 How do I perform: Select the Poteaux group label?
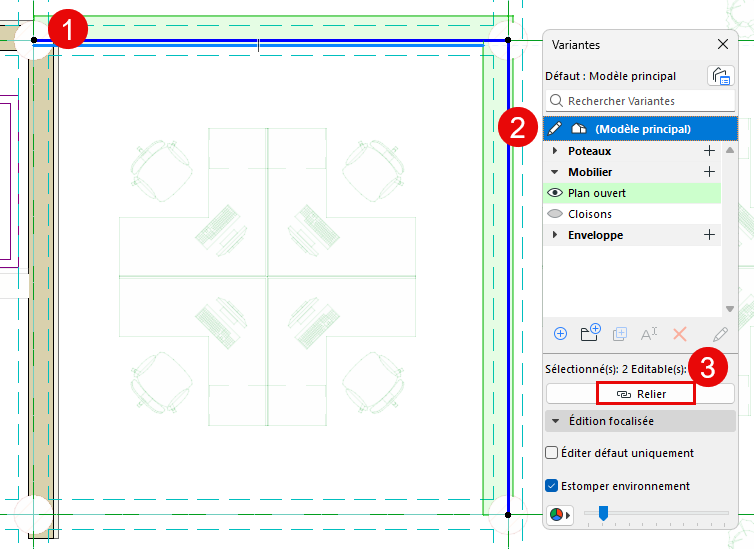coord(590,151)
